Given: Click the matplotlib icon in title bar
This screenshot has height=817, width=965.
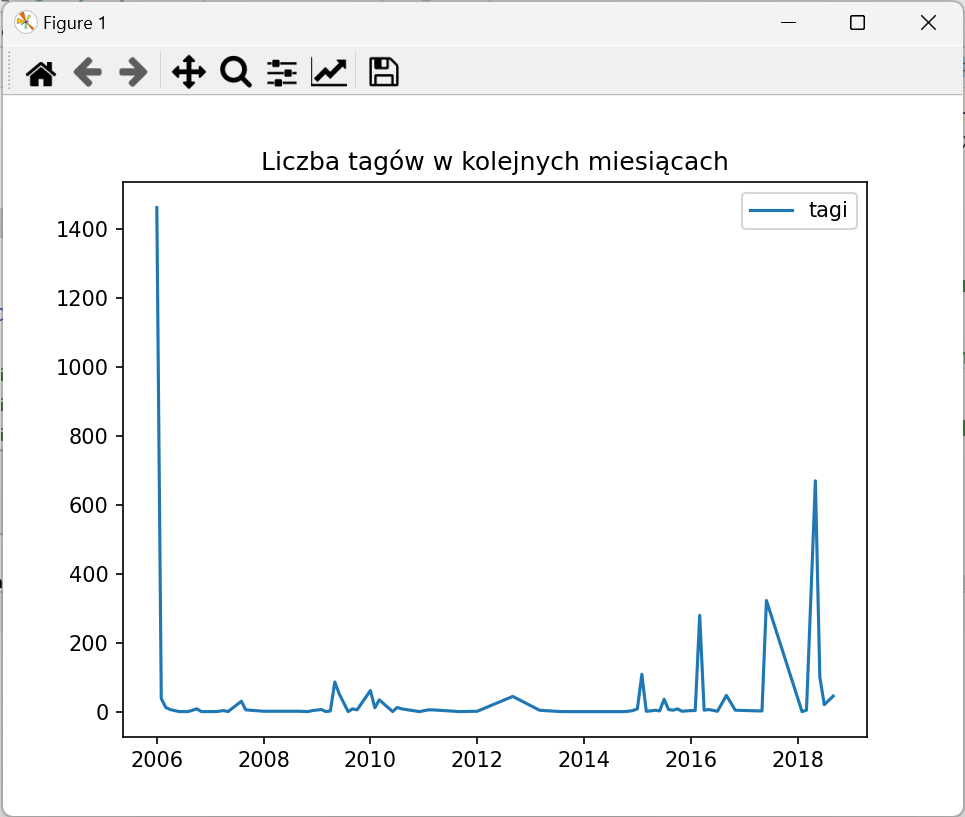Looking at the screenshot, I should 25,23.
